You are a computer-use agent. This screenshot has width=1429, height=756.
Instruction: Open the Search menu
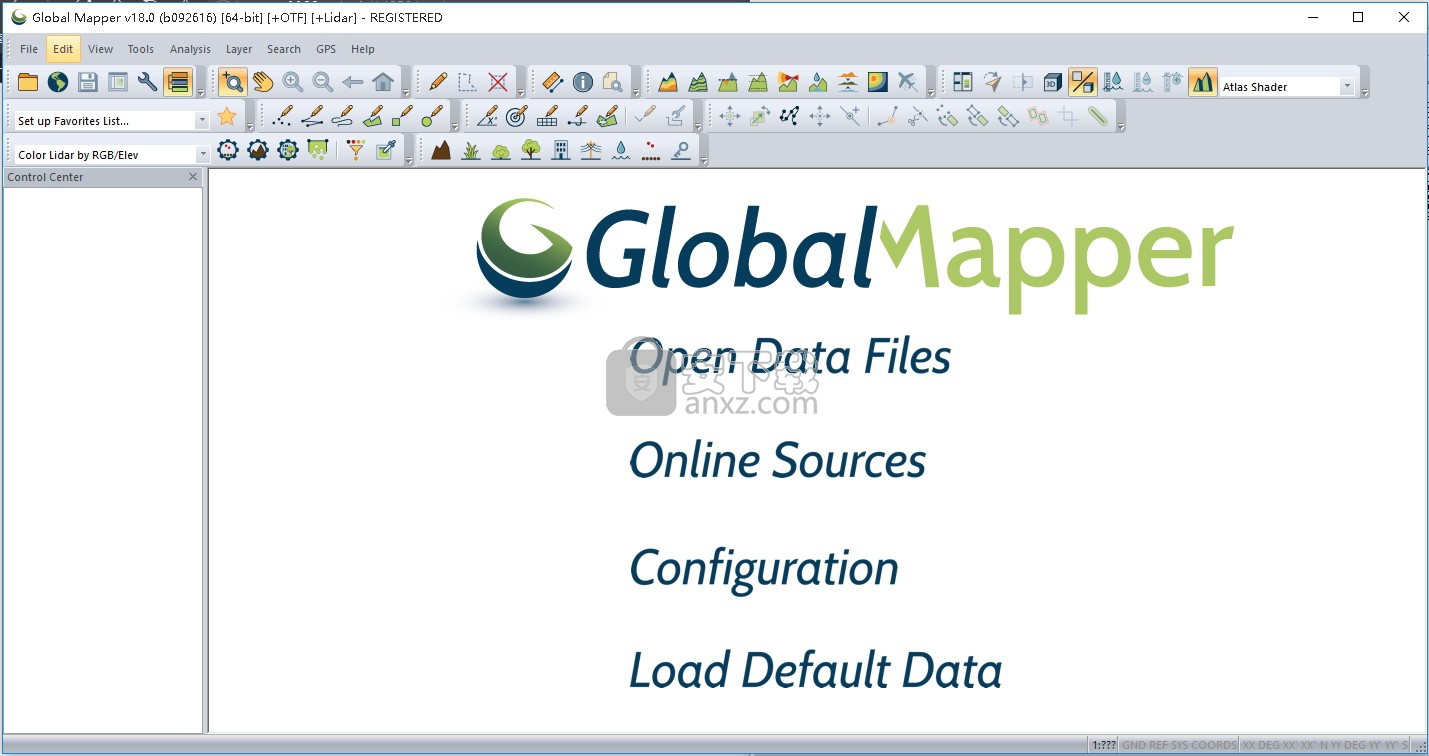tap(284, 49)
